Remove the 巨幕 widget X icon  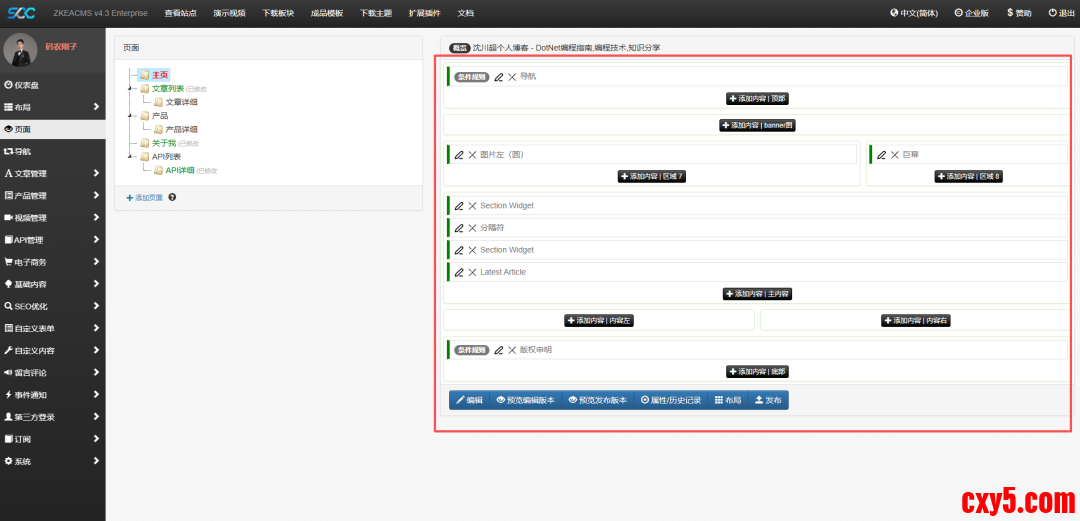coord(894,155)
